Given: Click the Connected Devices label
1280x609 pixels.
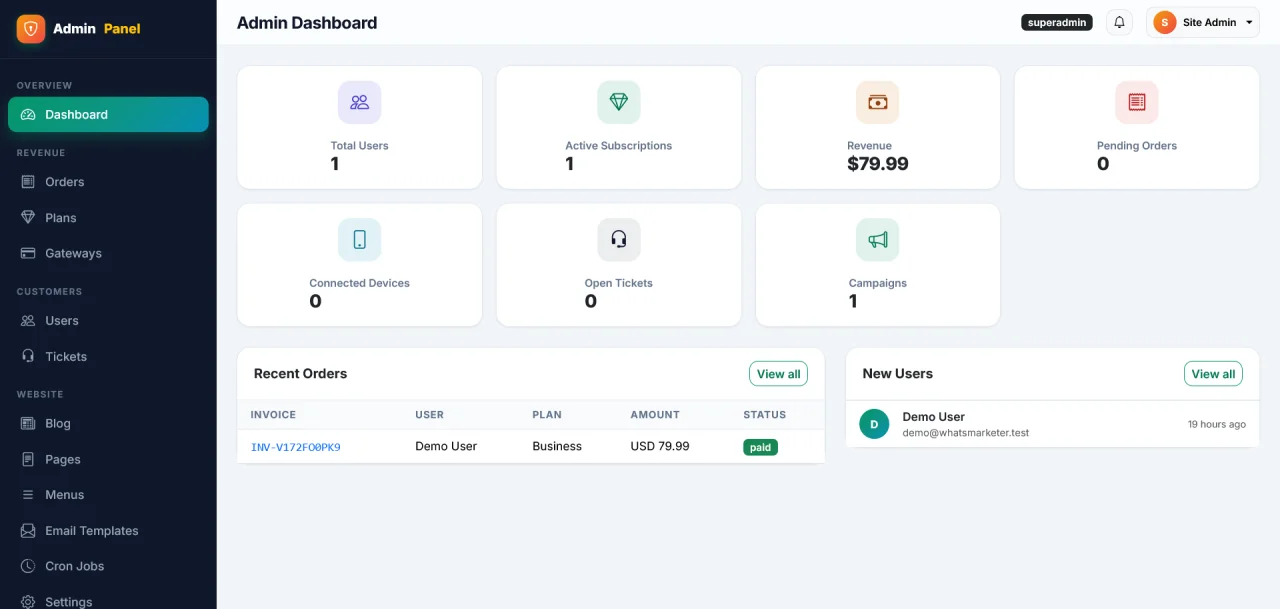Looking at the screenshot, I should click(x=360, y=283).
